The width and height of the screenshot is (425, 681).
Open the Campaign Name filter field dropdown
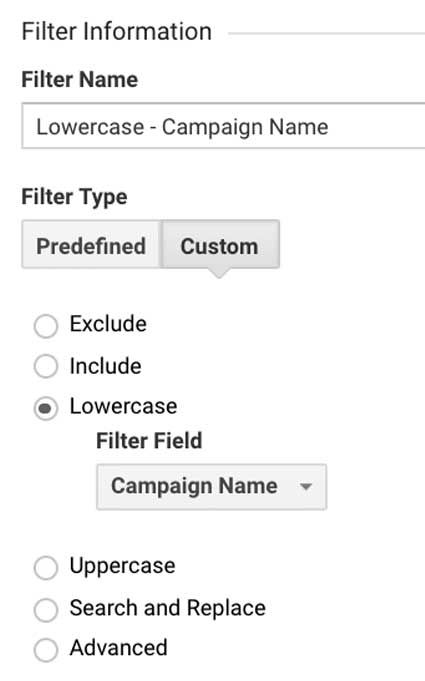211,486
